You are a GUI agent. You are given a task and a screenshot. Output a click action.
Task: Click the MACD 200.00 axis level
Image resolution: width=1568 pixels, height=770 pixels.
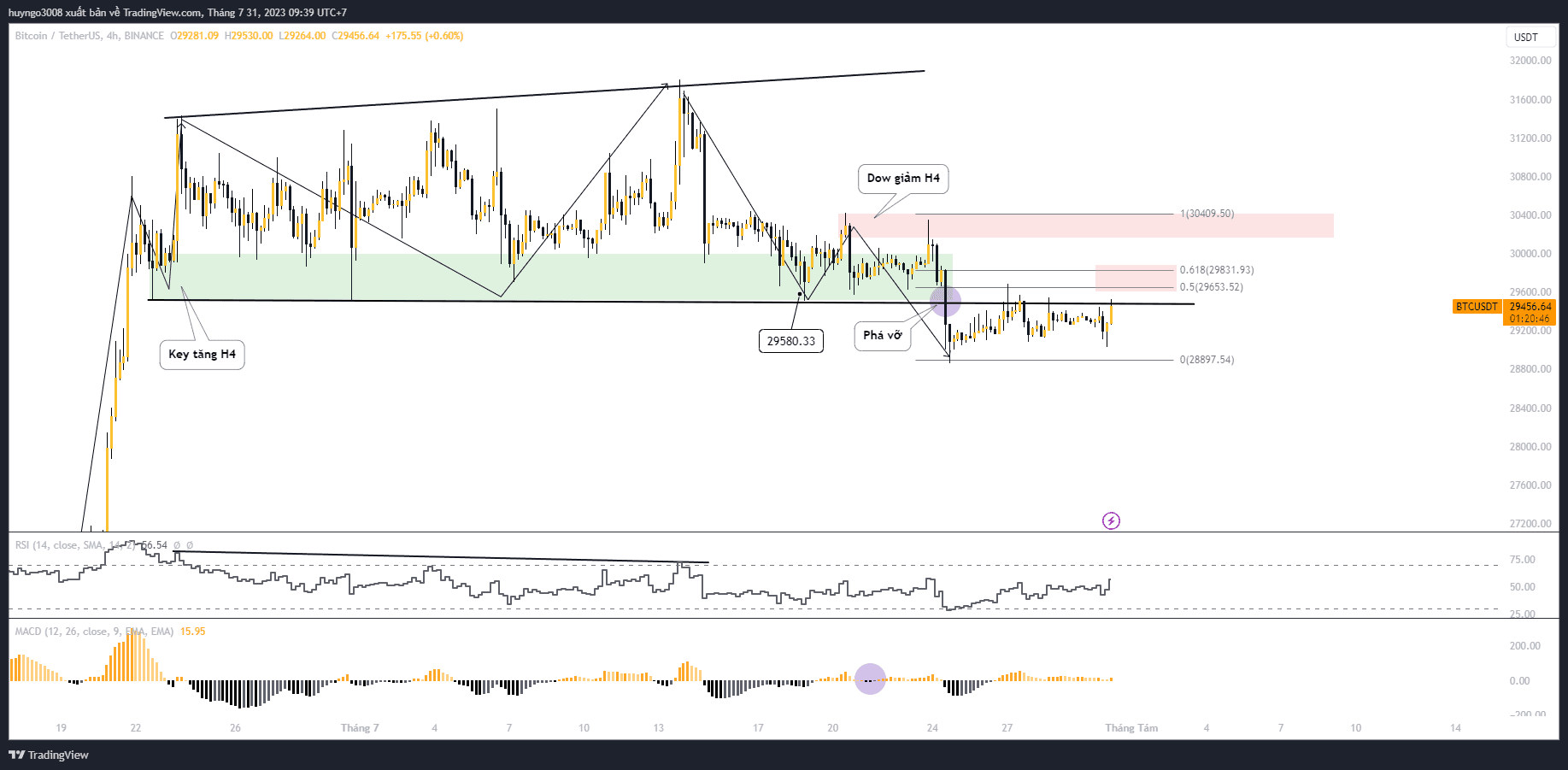pyautogui.click(x=1525, y=646)
